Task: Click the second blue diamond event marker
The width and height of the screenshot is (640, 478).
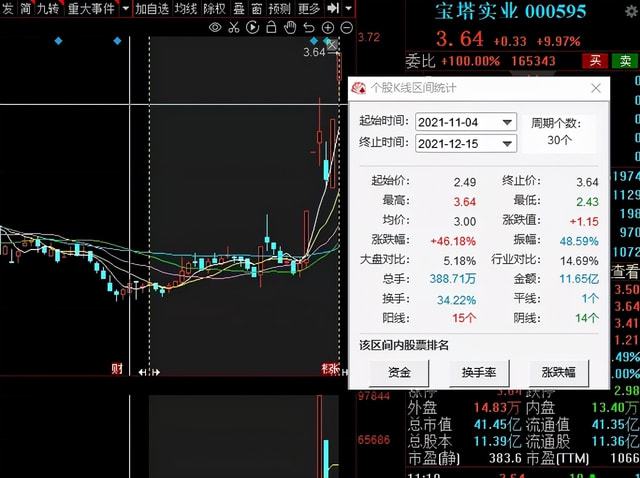Action: 118,41
